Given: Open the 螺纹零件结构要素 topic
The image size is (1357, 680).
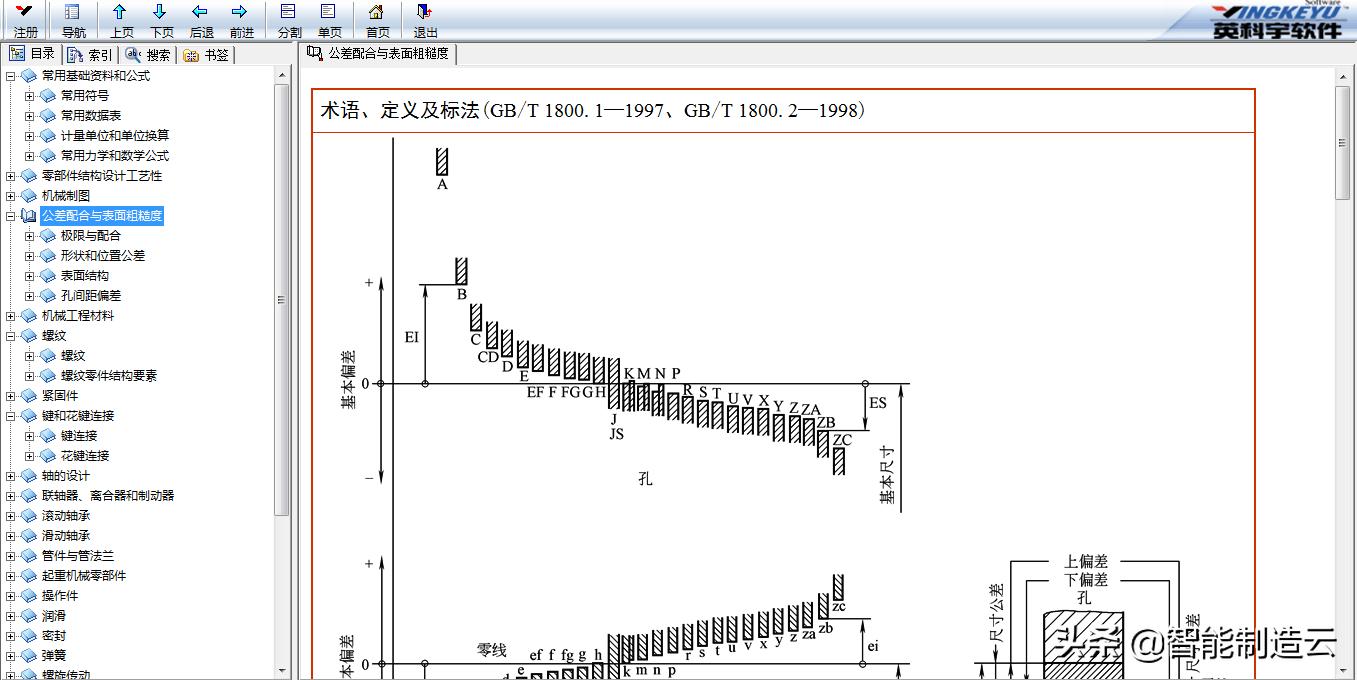Looking at the screenshot, I should coord(109,376).
